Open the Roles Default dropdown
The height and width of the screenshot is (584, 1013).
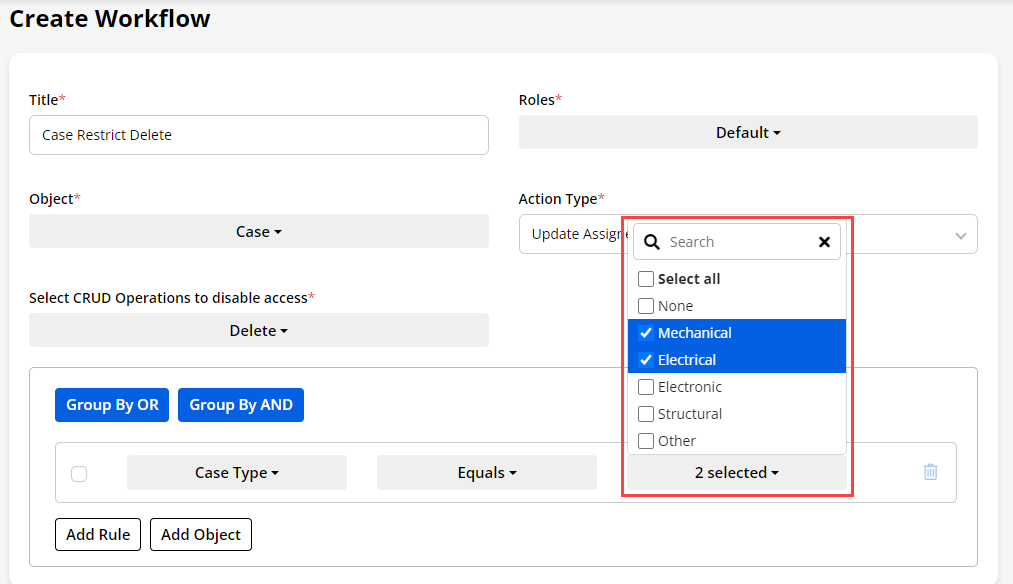click(747, 133)
